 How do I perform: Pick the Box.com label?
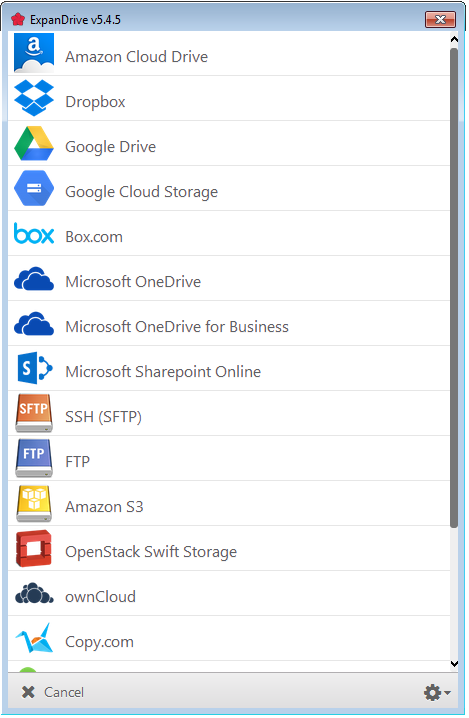[94, 237]
